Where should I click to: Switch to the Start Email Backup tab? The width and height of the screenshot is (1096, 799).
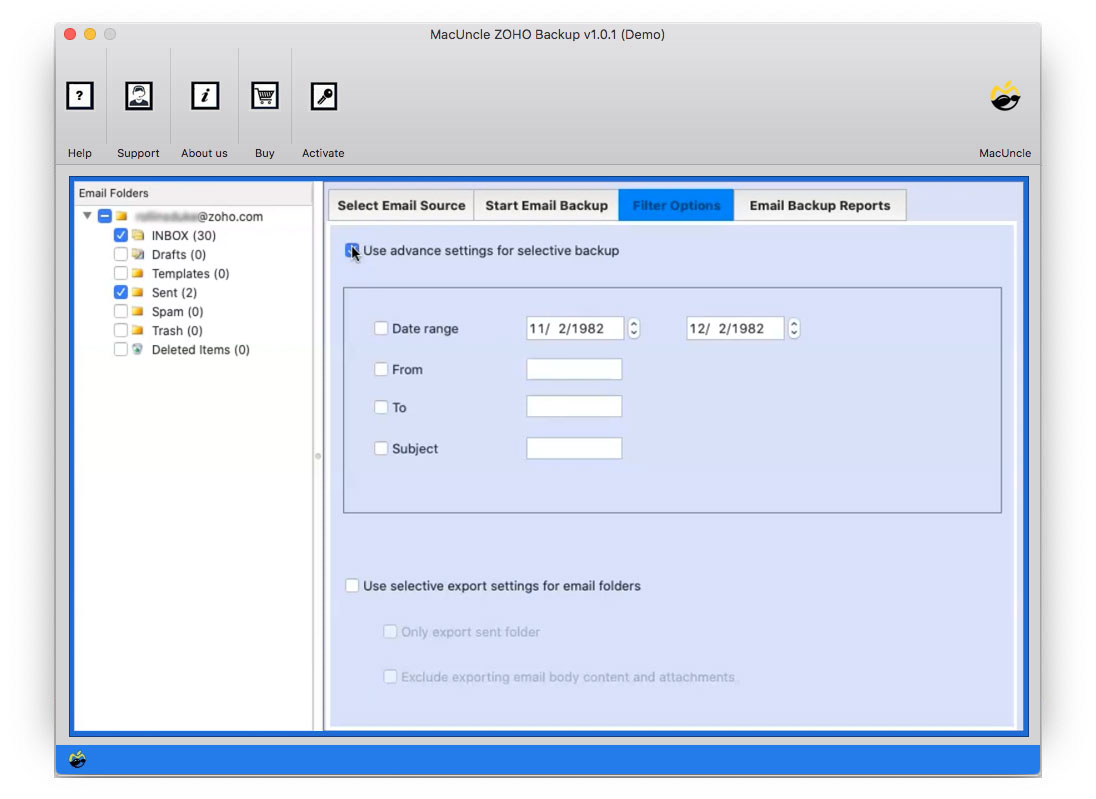click(546, 205)
